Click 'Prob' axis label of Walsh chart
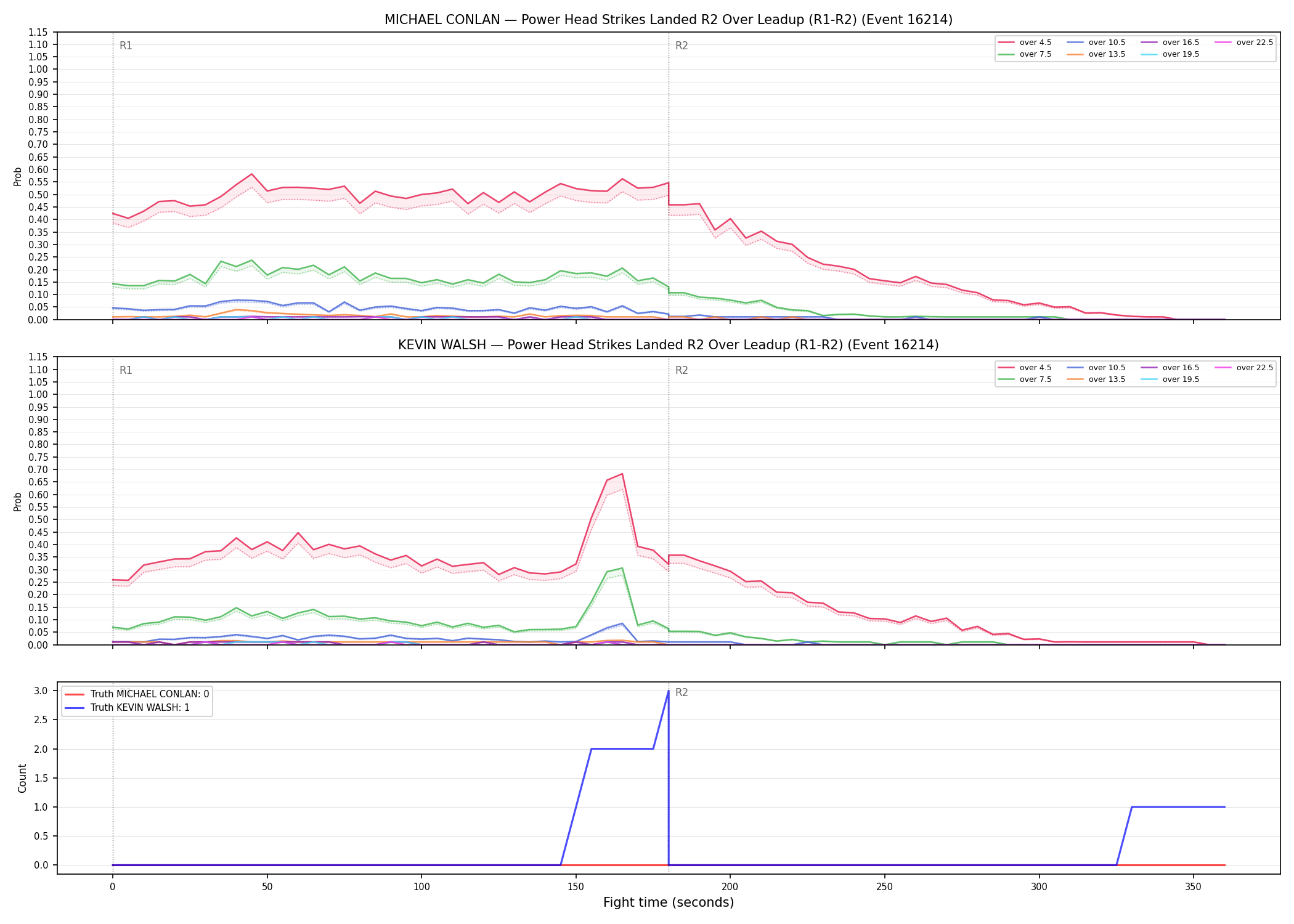The width and height of the screenshot is (1294, 924). coord(18,501)
